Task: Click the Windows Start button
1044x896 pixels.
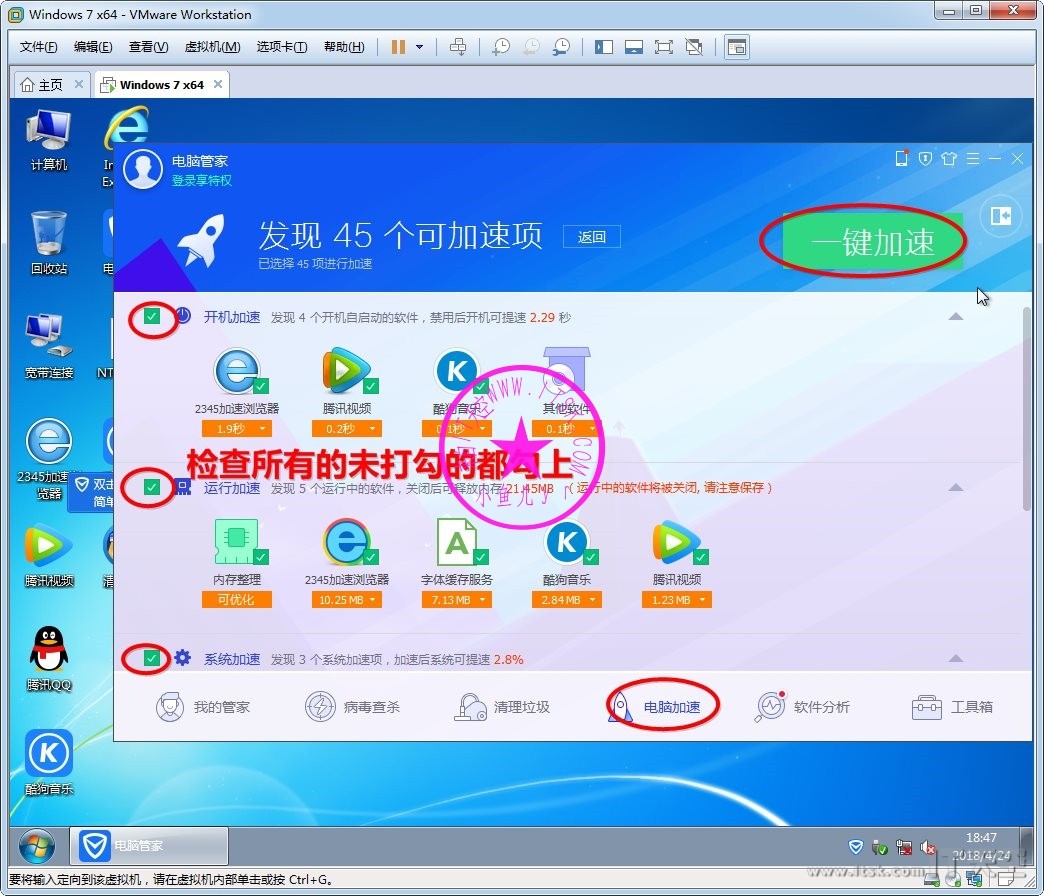Action: [x=37, y=846]
